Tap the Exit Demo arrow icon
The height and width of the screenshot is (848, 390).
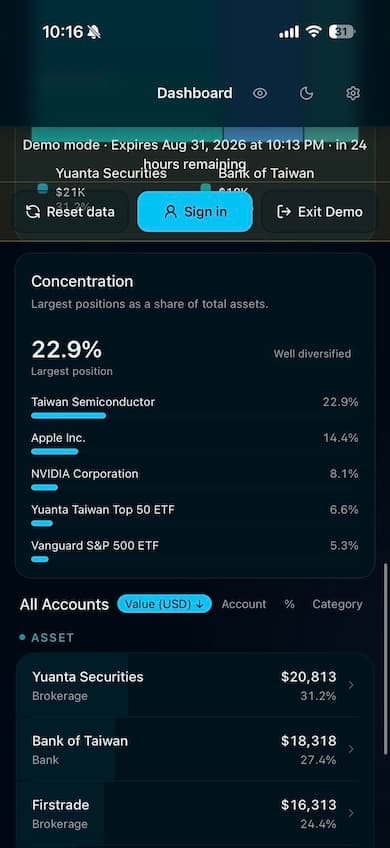tap(283, 211)
